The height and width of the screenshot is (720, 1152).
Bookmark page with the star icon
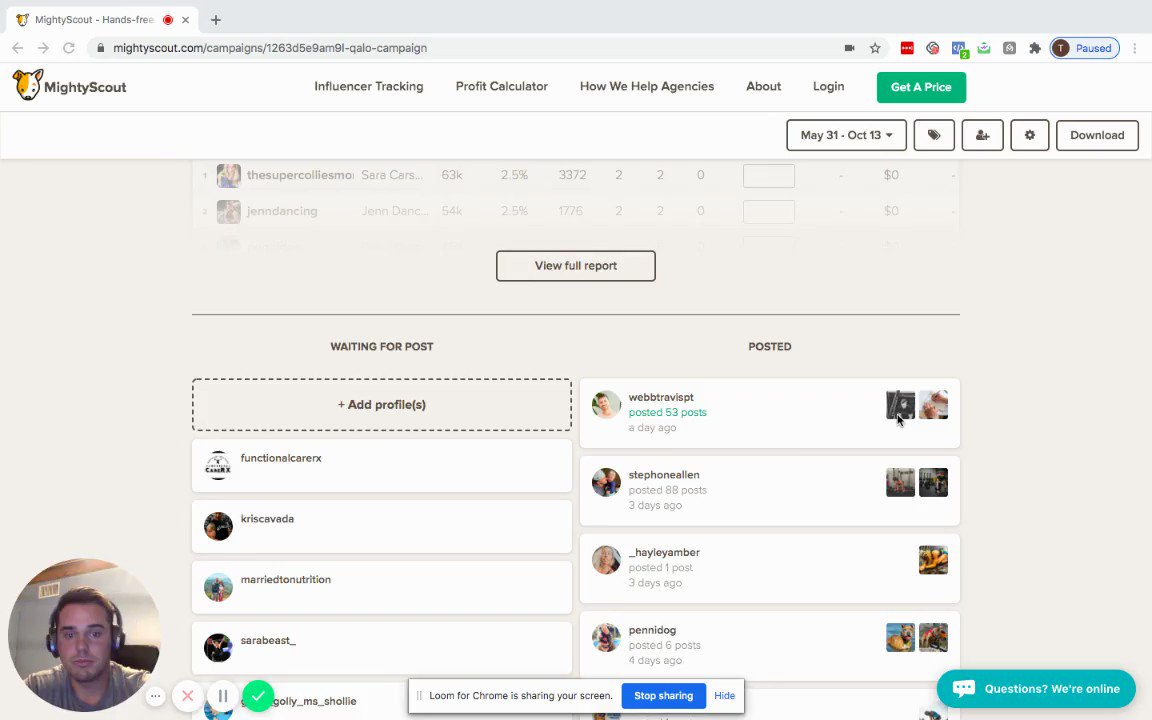coord(874,48)
